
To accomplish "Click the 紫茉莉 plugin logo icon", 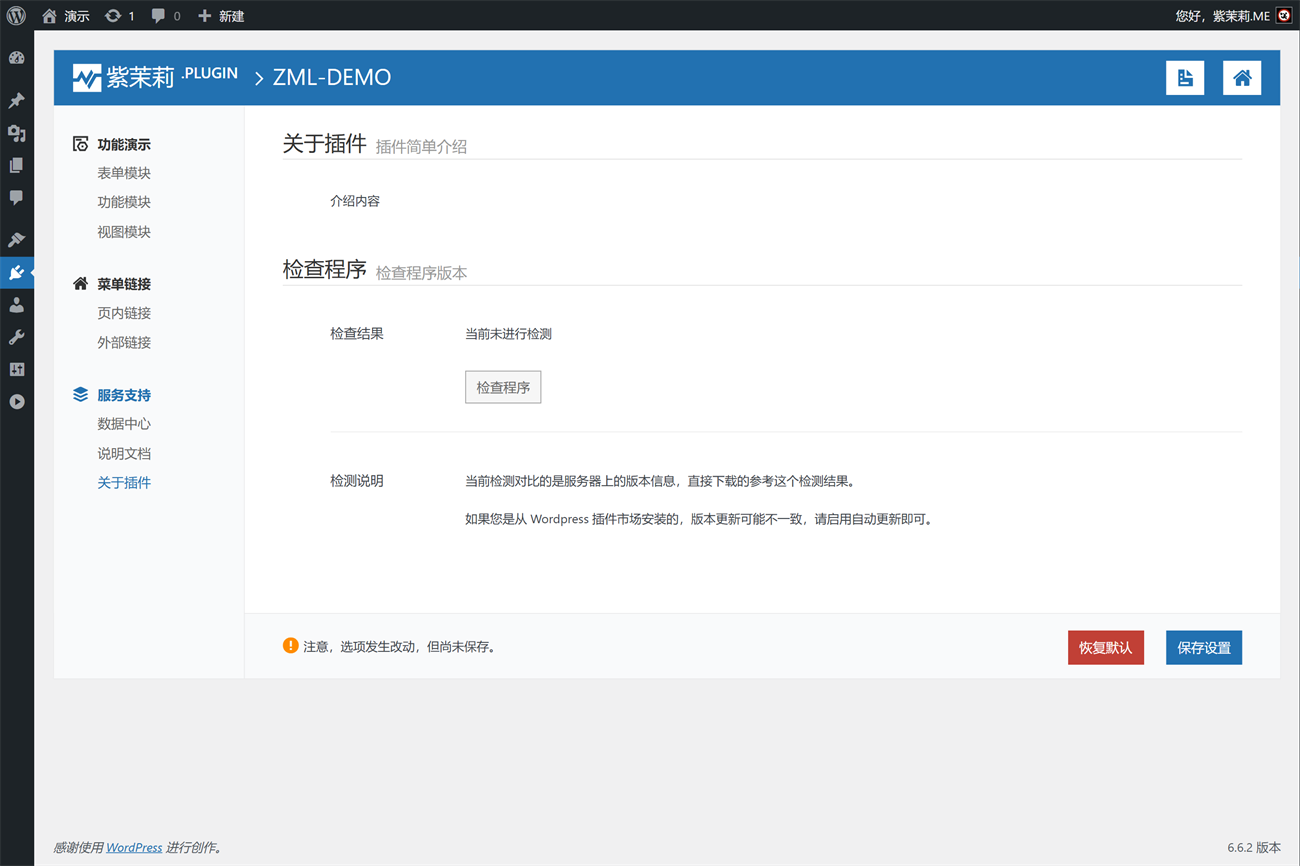I will (x=87, y=78).
